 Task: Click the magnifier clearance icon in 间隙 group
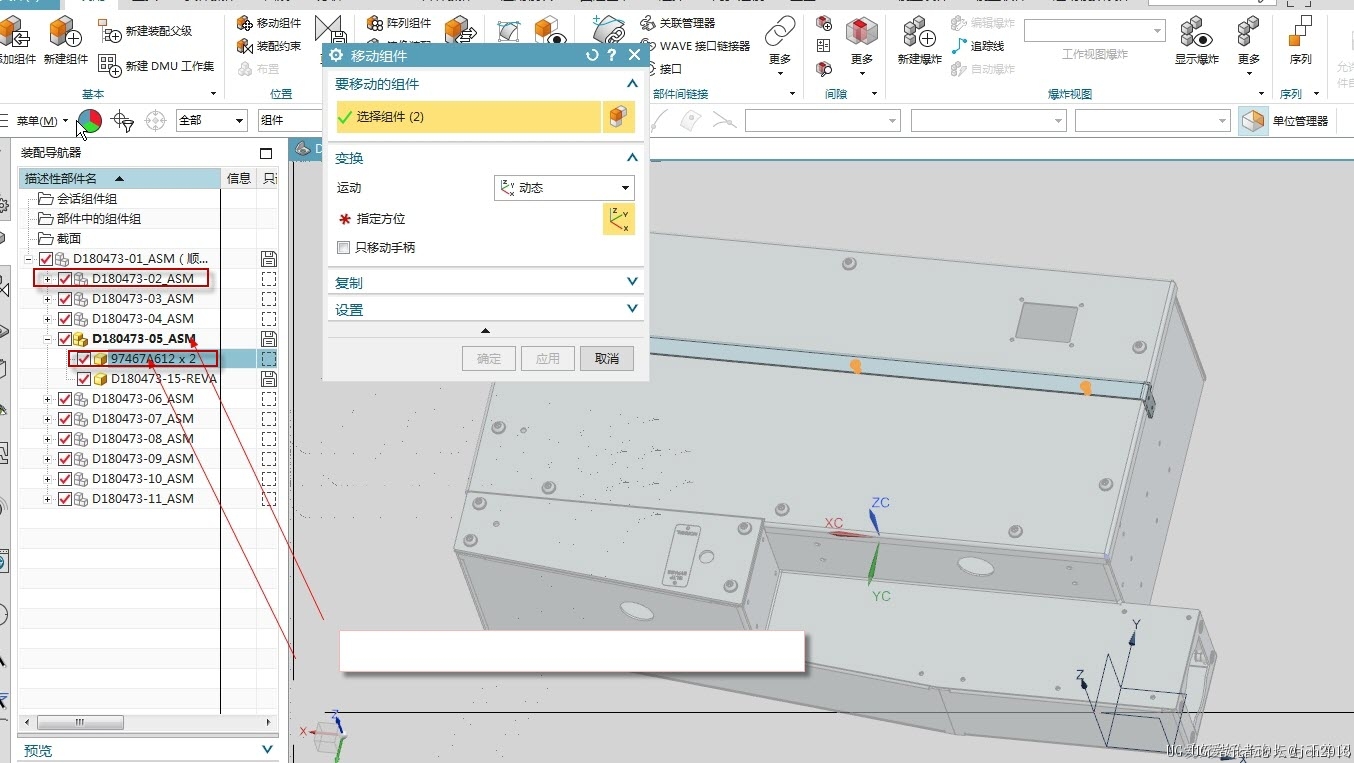824,69
